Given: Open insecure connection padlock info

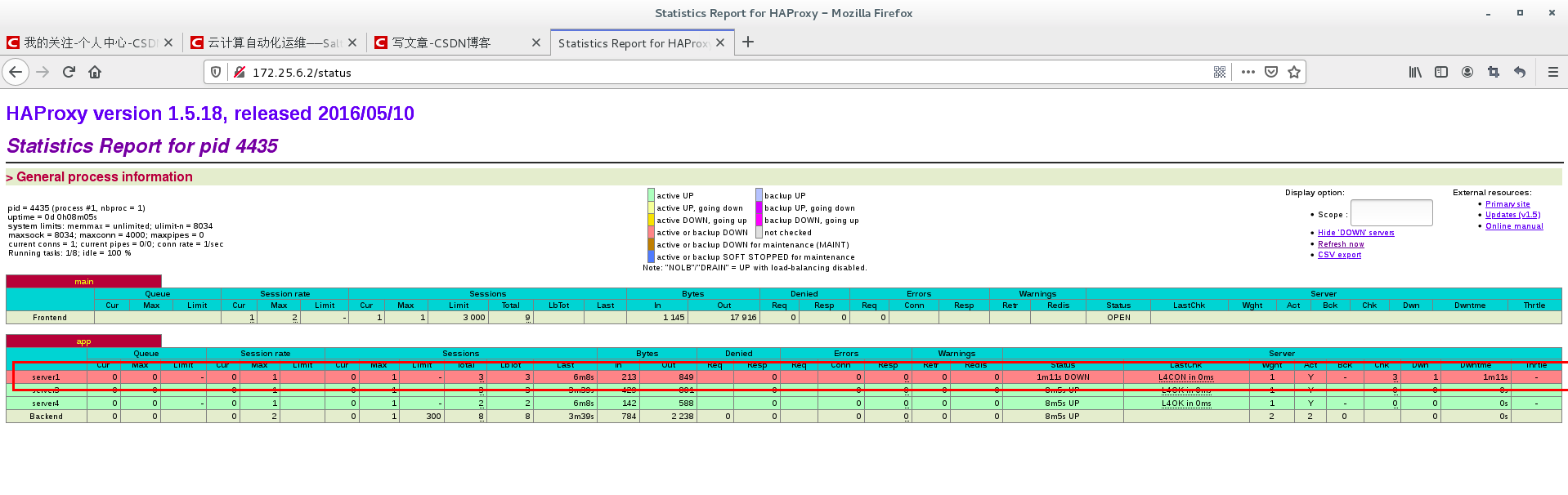Looking at the screenshot, I should coord(240,72).
